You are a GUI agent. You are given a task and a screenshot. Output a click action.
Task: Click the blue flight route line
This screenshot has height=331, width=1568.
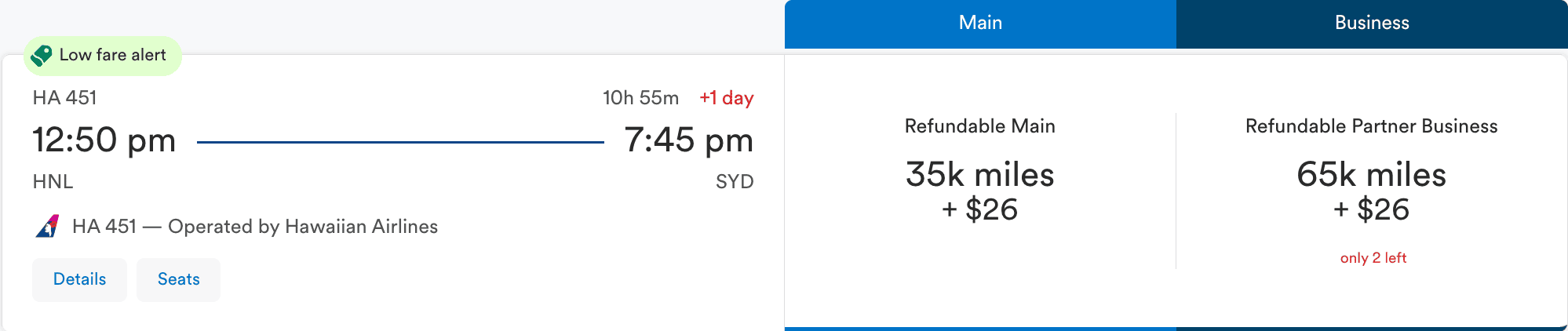pos(400,142)
